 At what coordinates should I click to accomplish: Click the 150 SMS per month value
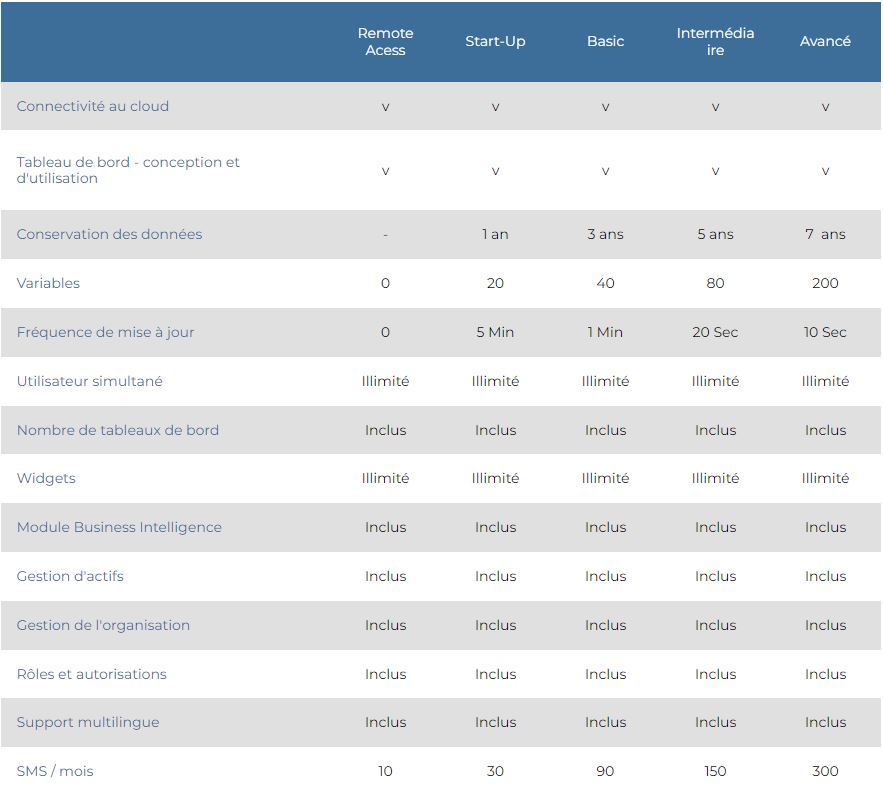(x=715, y=771)
